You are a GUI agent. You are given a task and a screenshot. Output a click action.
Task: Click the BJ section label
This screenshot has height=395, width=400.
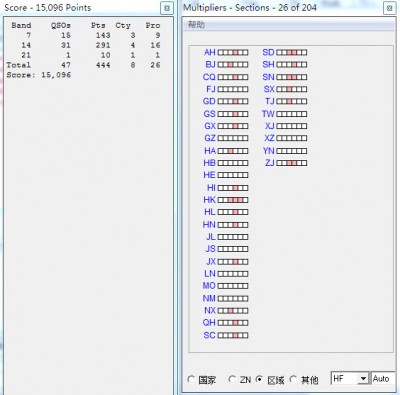(x=210, y=64)
